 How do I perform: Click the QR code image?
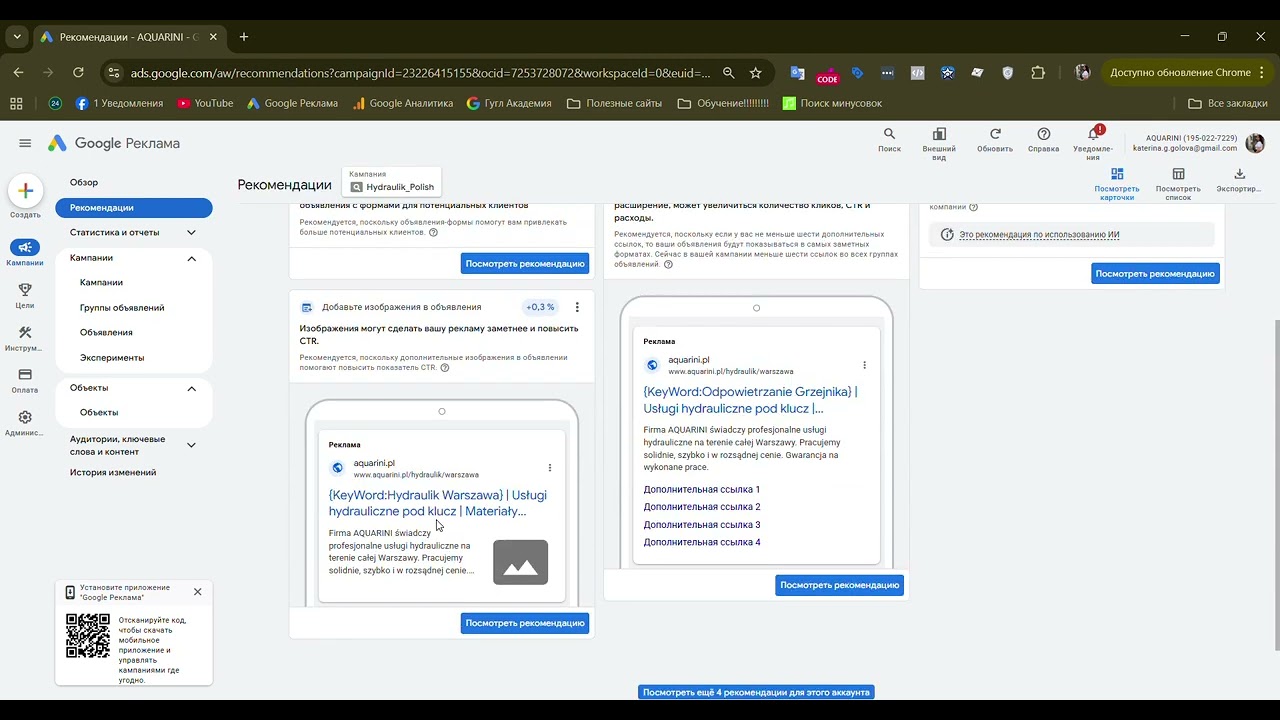click(88, 636)
